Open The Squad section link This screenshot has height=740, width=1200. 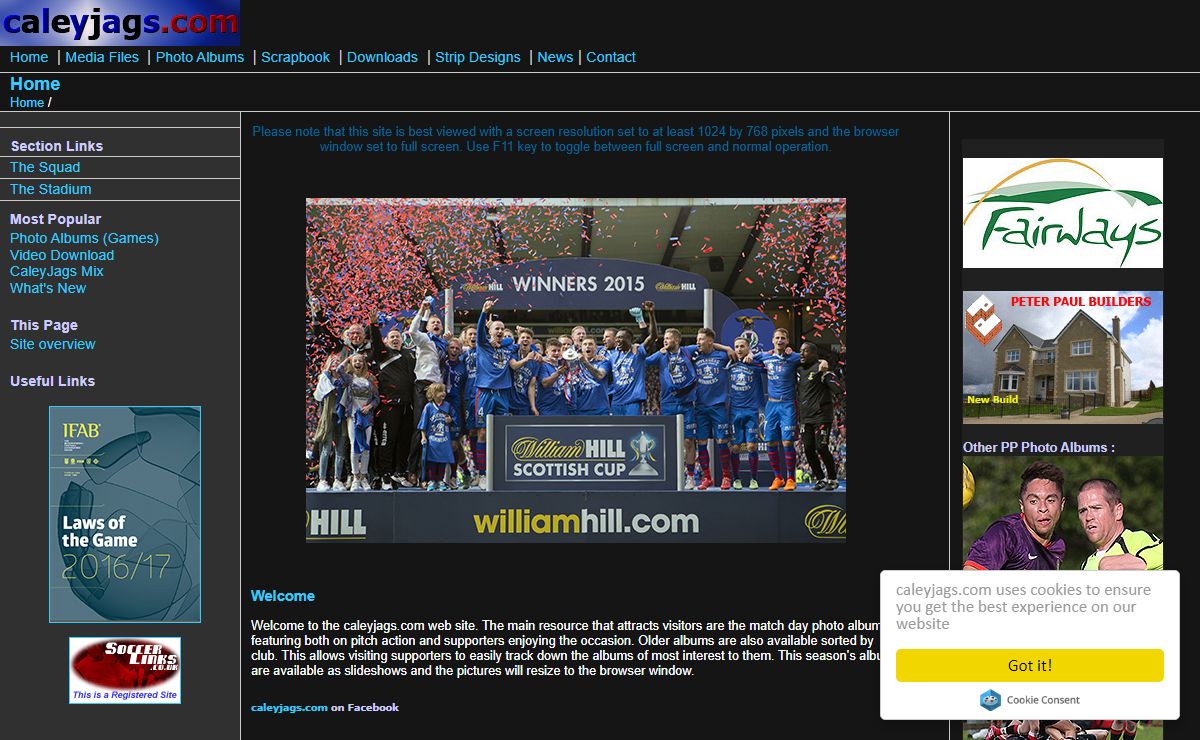pos(45,167)
